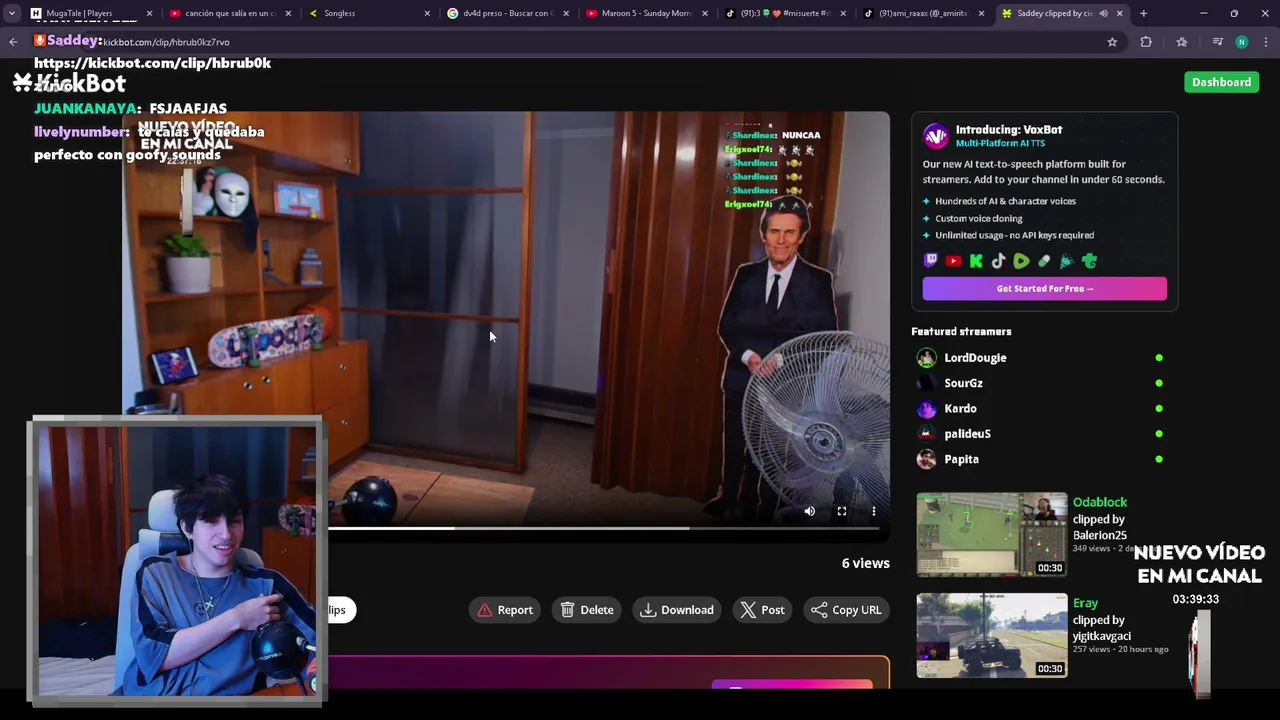1280x720 pixels.
Task: Open the Dashboard button
Action: [1221, 82]
